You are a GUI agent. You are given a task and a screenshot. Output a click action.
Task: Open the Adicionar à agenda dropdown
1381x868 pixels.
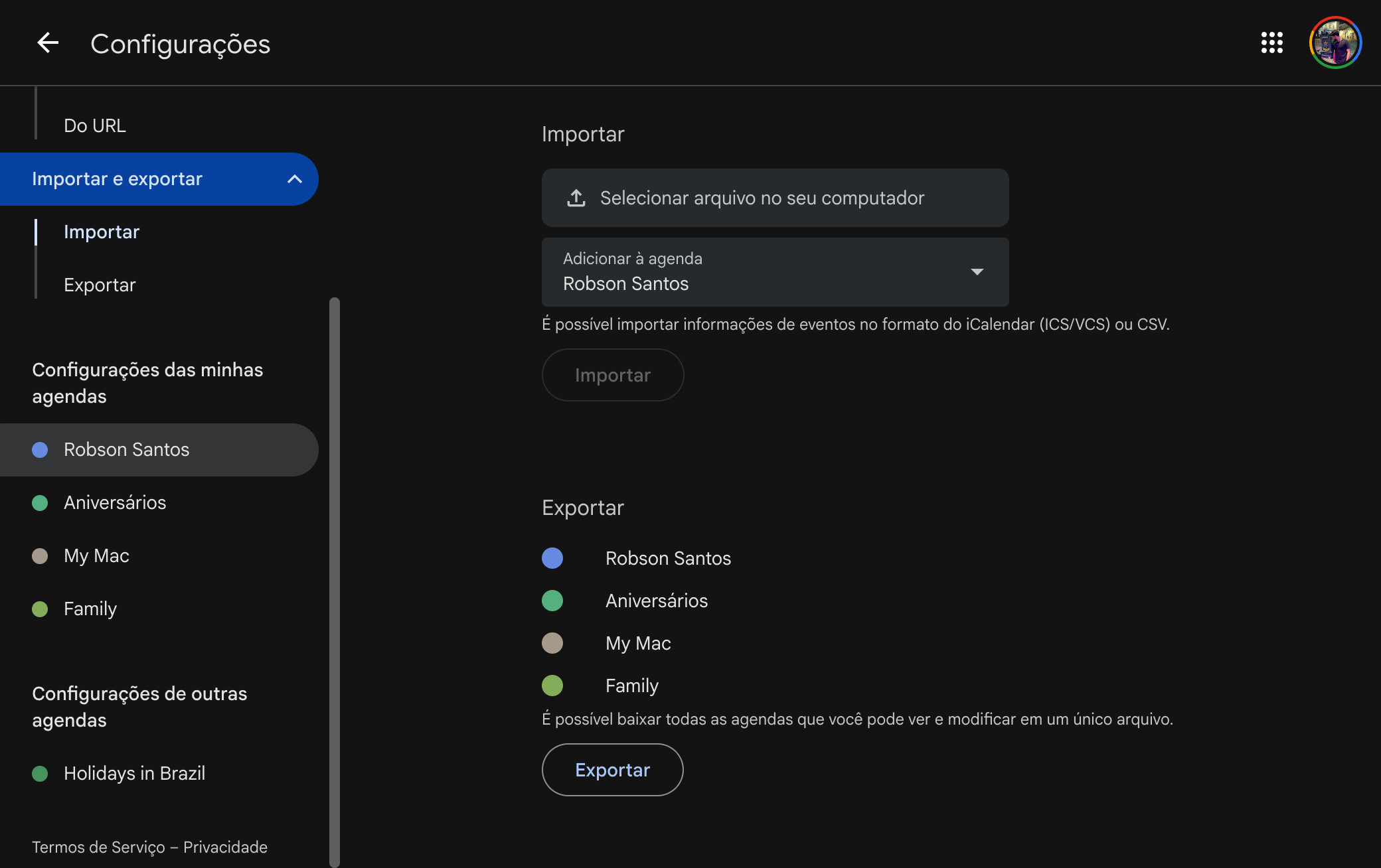[775, 272]
